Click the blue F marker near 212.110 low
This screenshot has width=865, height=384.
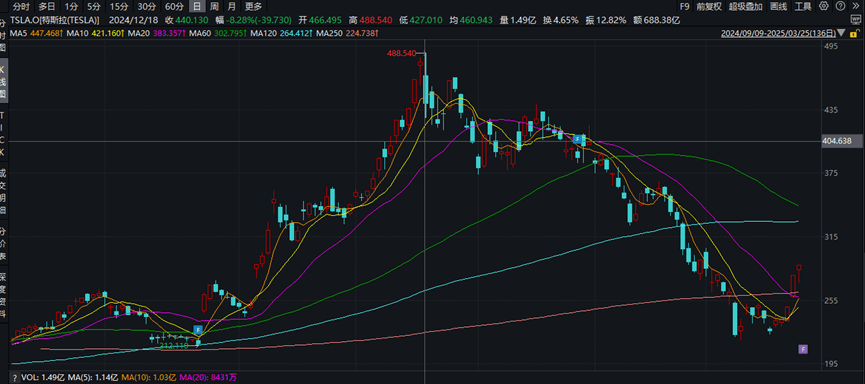tap(198, 330)
